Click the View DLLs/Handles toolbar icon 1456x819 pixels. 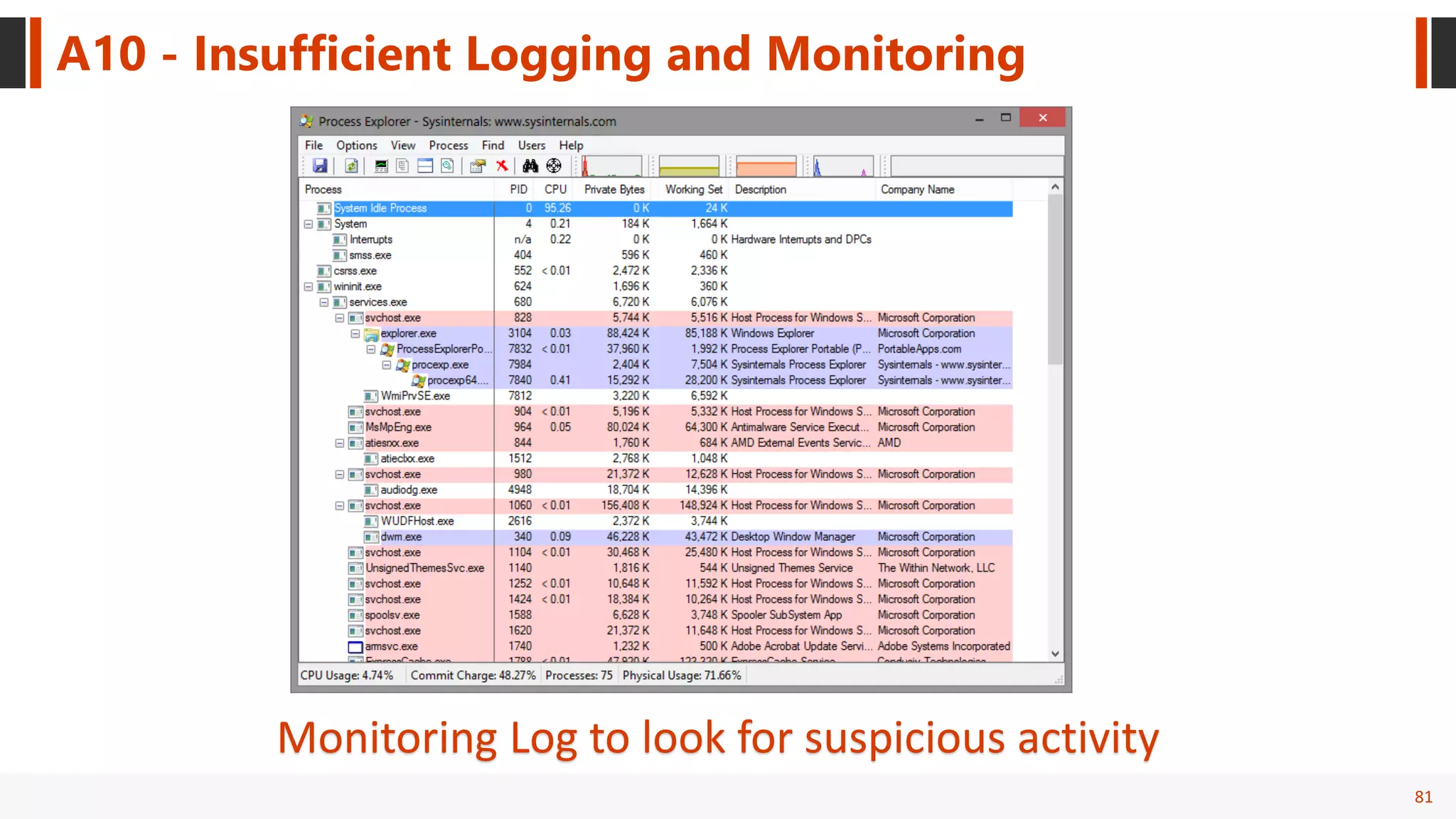pos(447,166)
